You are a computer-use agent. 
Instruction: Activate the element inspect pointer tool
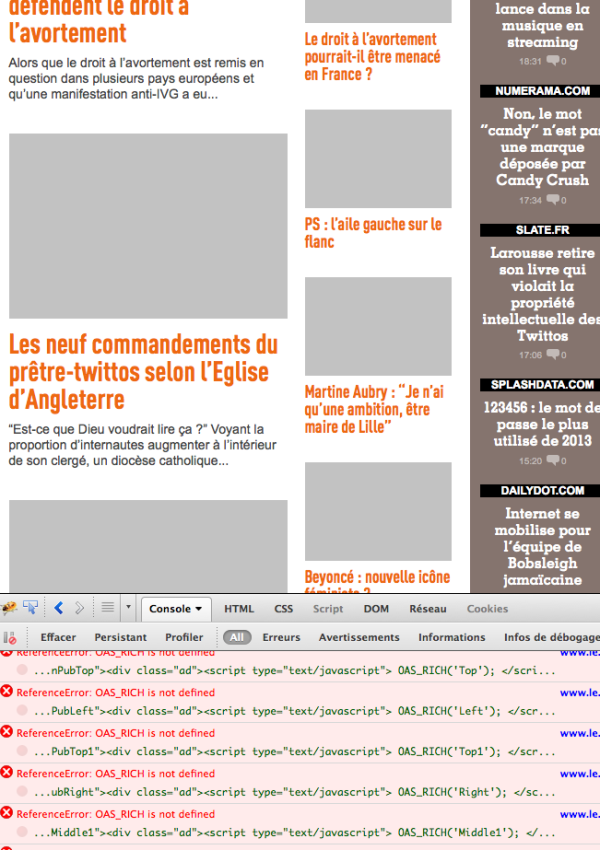[30, 608]
